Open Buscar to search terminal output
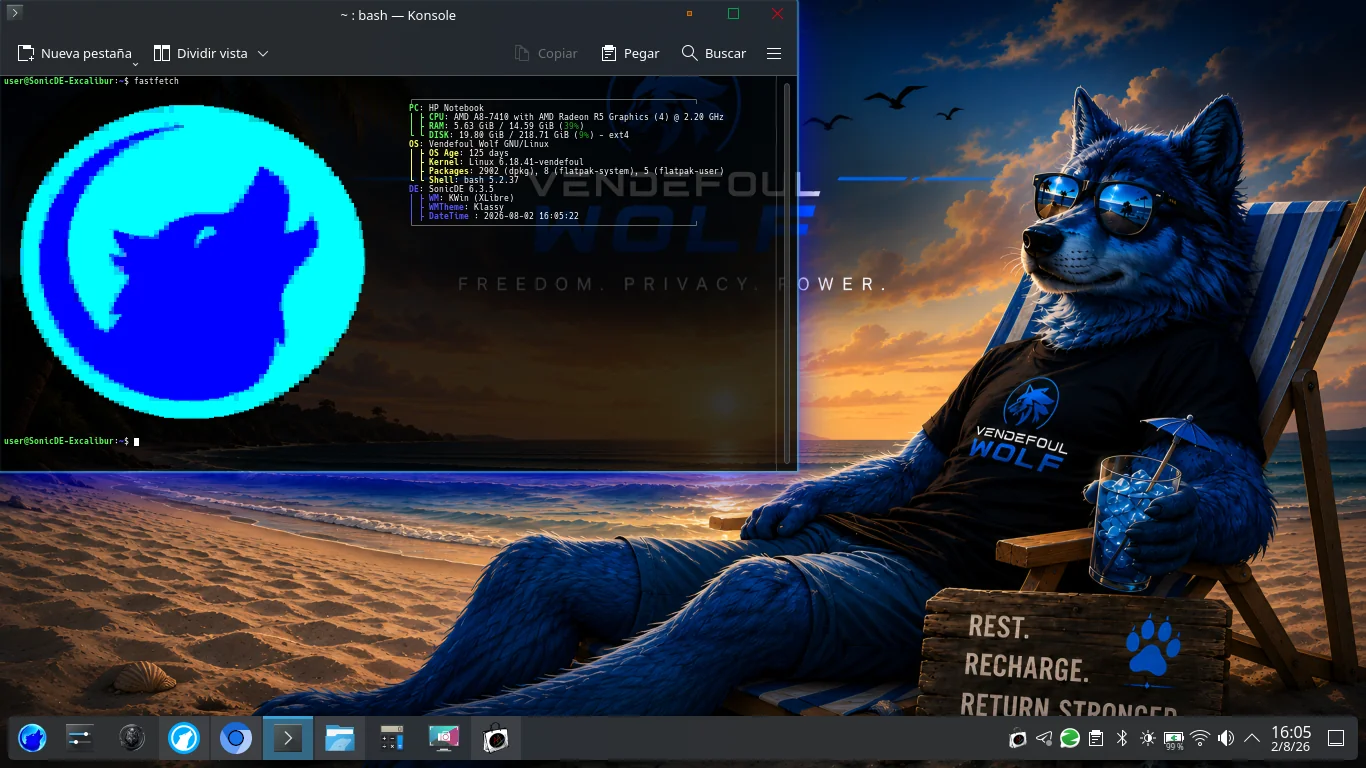This screenshot has height=768, width=1366. [714, 53]
